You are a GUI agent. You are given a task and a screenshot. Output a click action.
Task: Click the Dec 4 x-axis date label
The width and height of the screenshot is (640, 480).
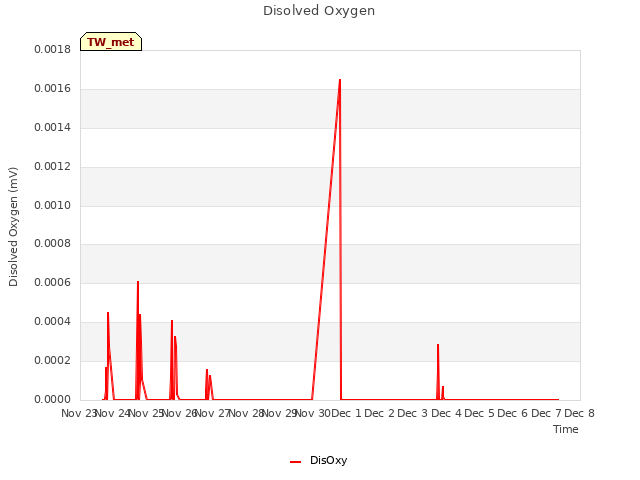(446, 413)
